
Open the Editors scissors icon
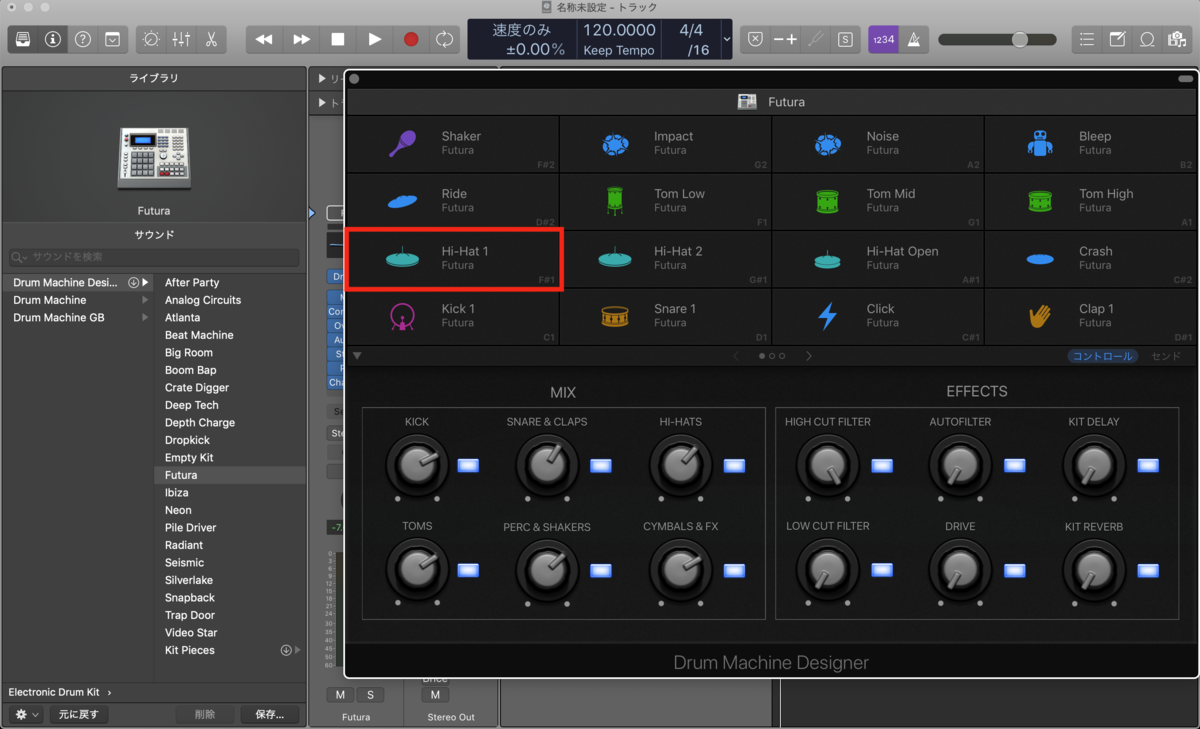pyautogui.click(x=211, y=40)
